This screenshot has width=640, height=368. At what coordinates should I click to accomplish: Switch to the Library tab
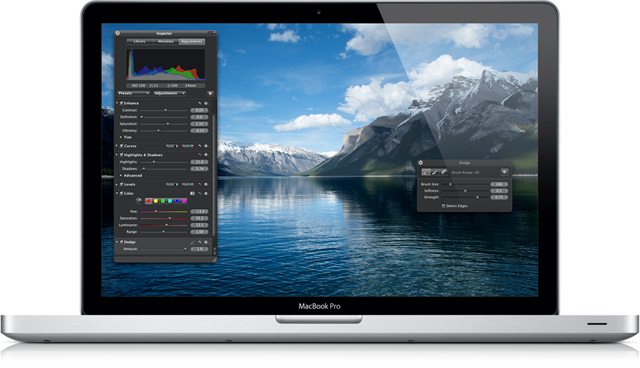point(140,42)
